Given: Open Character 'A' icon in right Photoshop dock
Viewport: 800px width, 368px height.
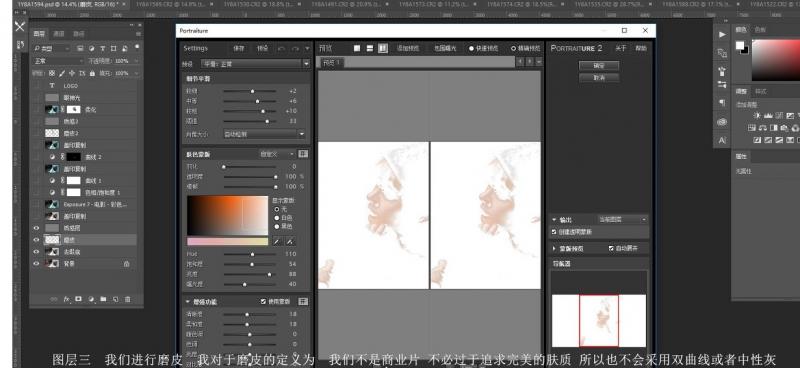Looking at the screenshot, I should (x=721, y=140).
